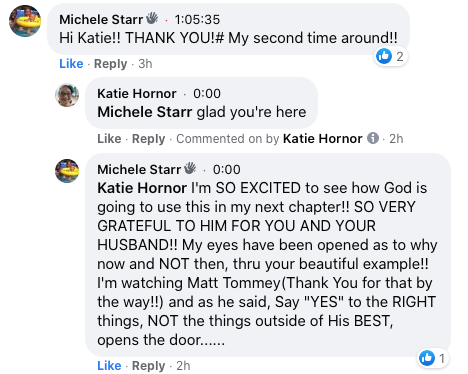Like Katie Hornor's 'glad you're here' reply
The width and height of the screenshot is (468, 374).
click(109, 139)
